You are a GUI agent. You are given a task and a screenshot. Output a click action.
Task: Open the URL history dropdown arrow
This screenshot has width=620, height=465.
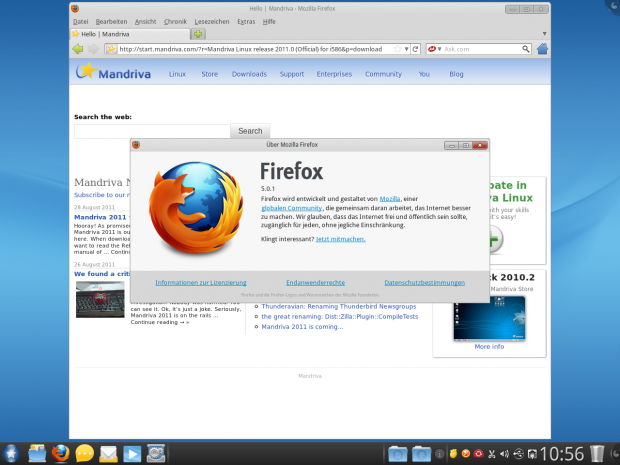406,49
